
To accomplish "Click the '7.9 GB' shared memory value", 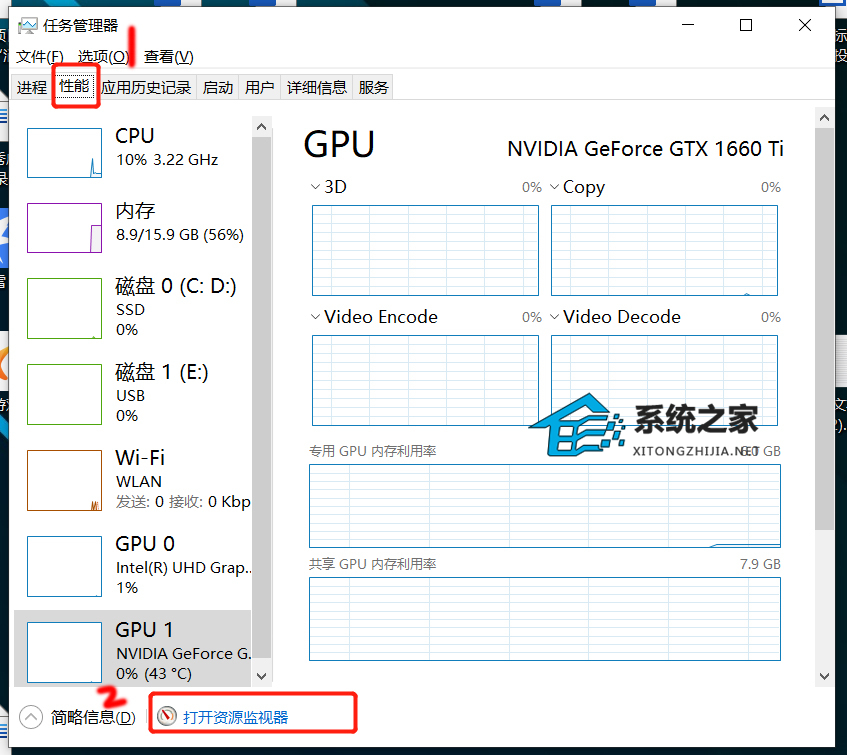I will [761, 564].
